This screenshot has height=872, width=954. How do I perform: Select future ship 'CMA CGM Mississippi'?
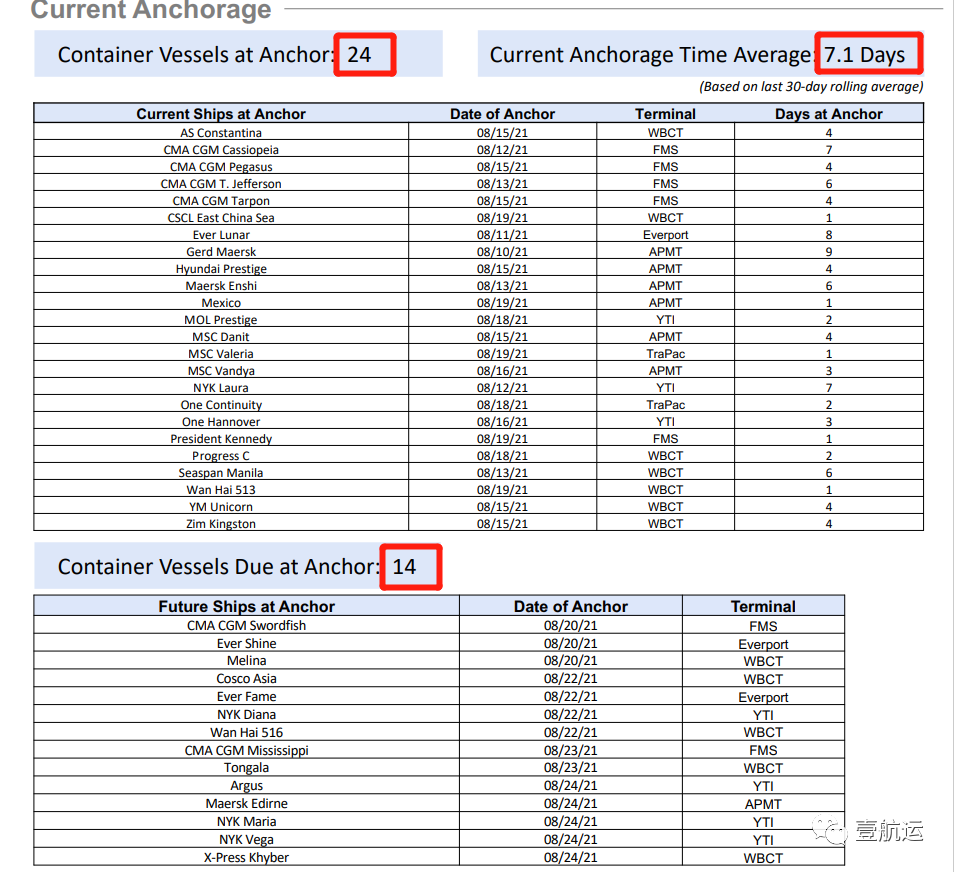(x=246, y=750)
